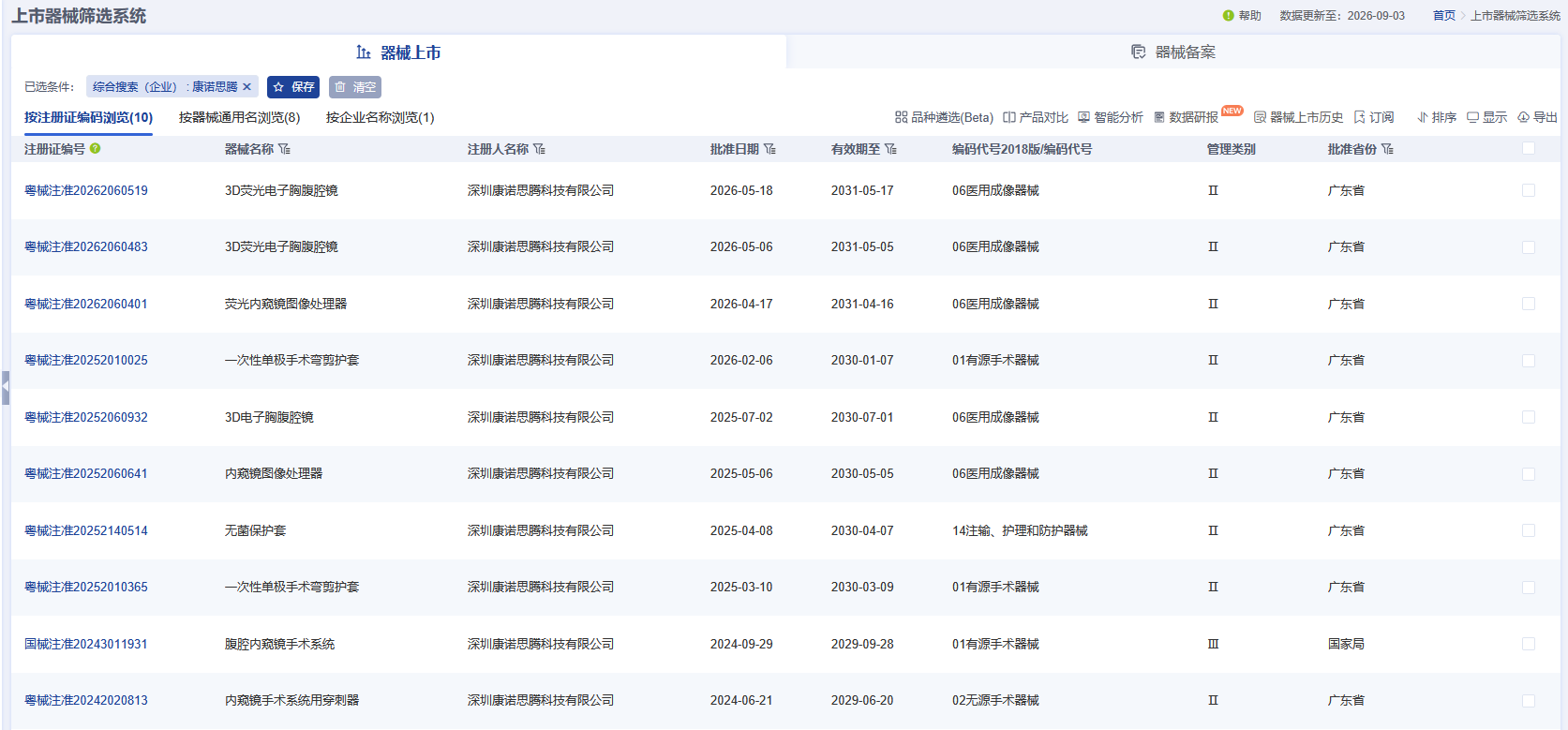Switch to the 器械备案 tab
Viewport: 1568px width, 730px height.
point(1173,52)
